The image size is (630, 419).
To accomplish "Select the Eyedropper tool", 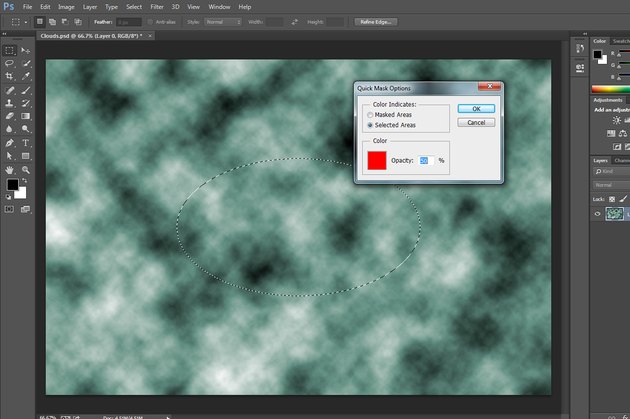I will click(25, 76).
